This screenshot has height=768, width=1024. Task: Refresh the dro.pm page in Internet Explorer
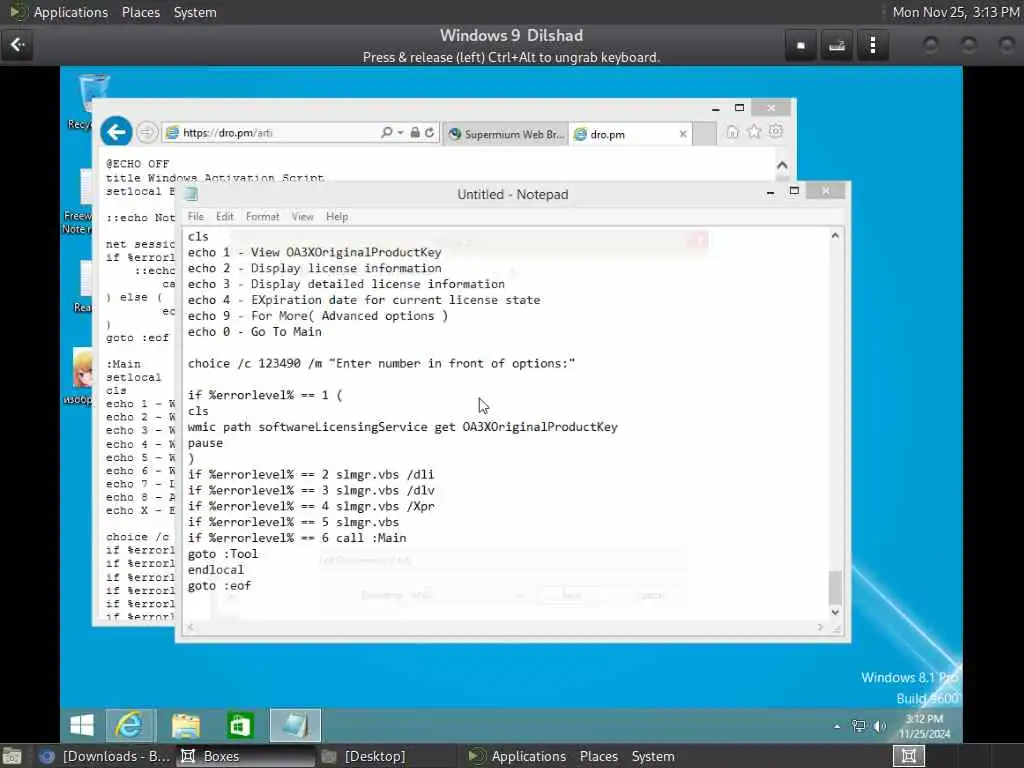pyautogui.click(x=430, y=133)
